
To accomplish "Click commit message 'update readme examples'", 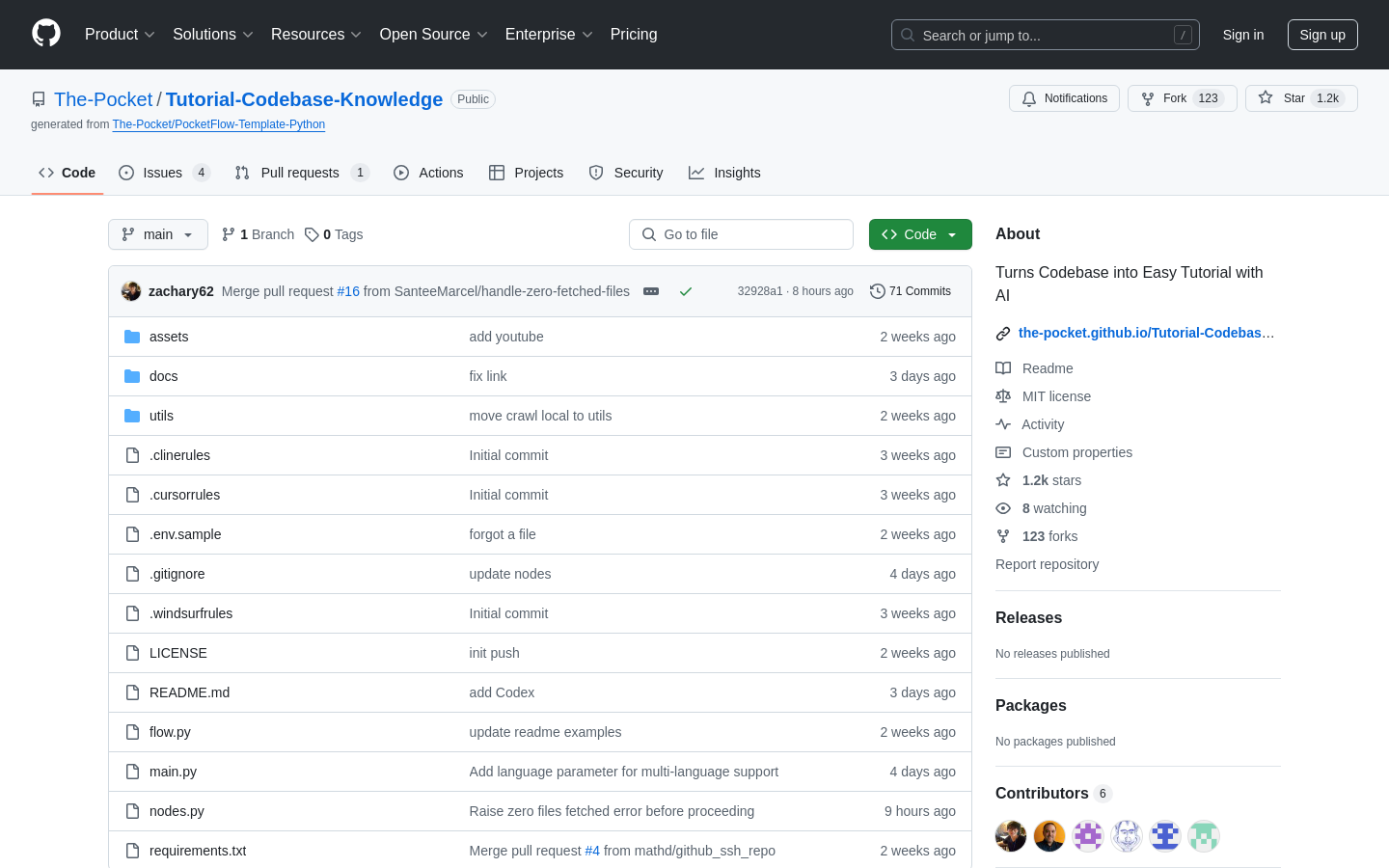I will click(545, 732).
